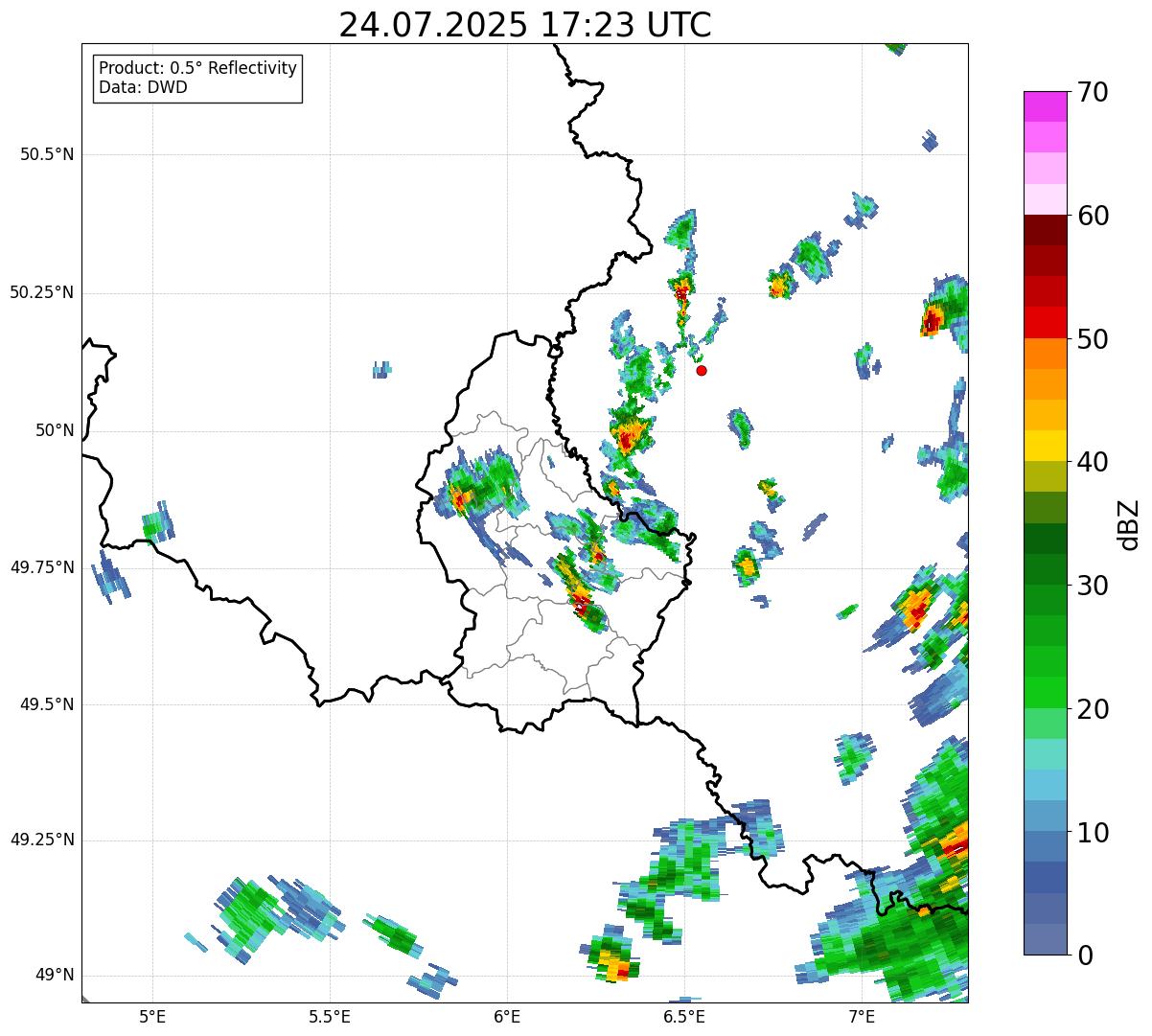This screenshot has width=1152, height=1036.
Task: Click the red location marker dot
Action: [x=702, y=370]
